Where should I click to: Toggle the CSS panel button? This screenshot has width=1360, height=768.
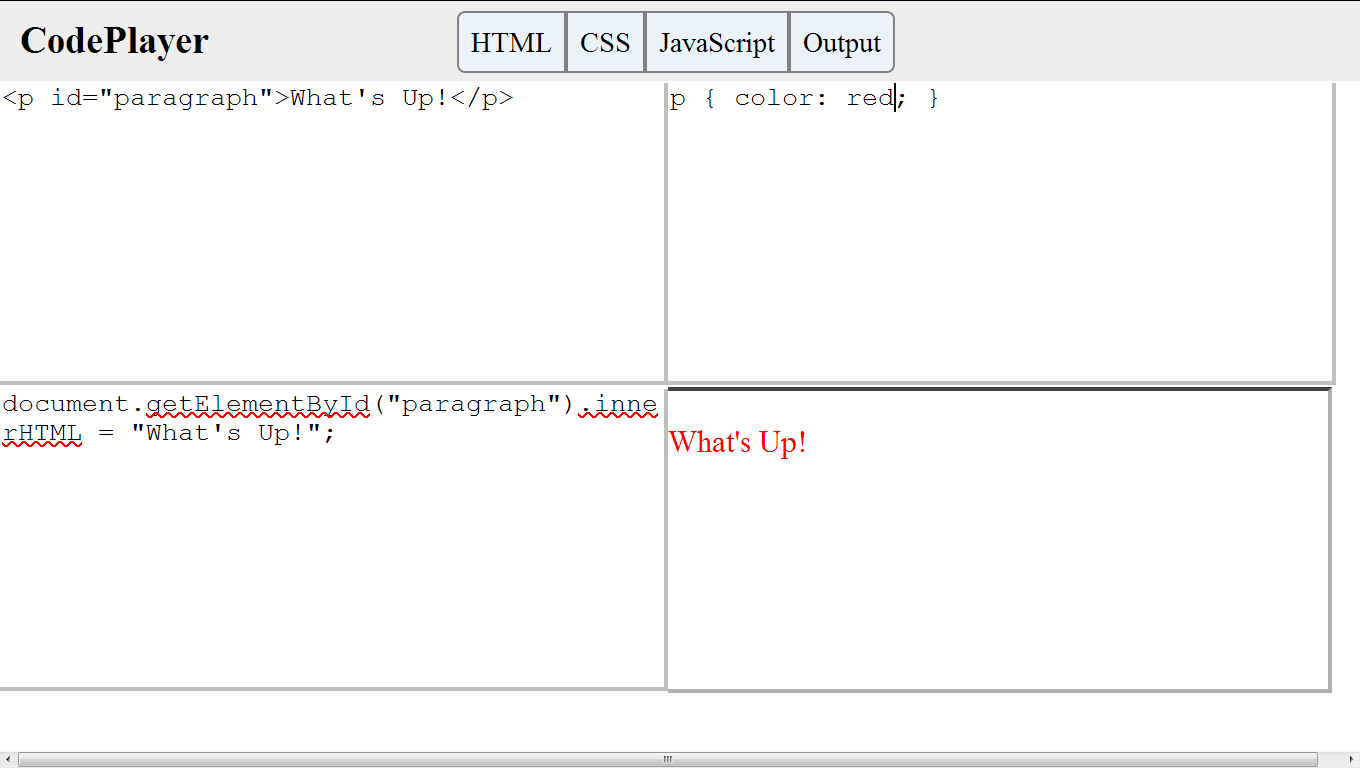pyautogui.click(x=605, y=43)
